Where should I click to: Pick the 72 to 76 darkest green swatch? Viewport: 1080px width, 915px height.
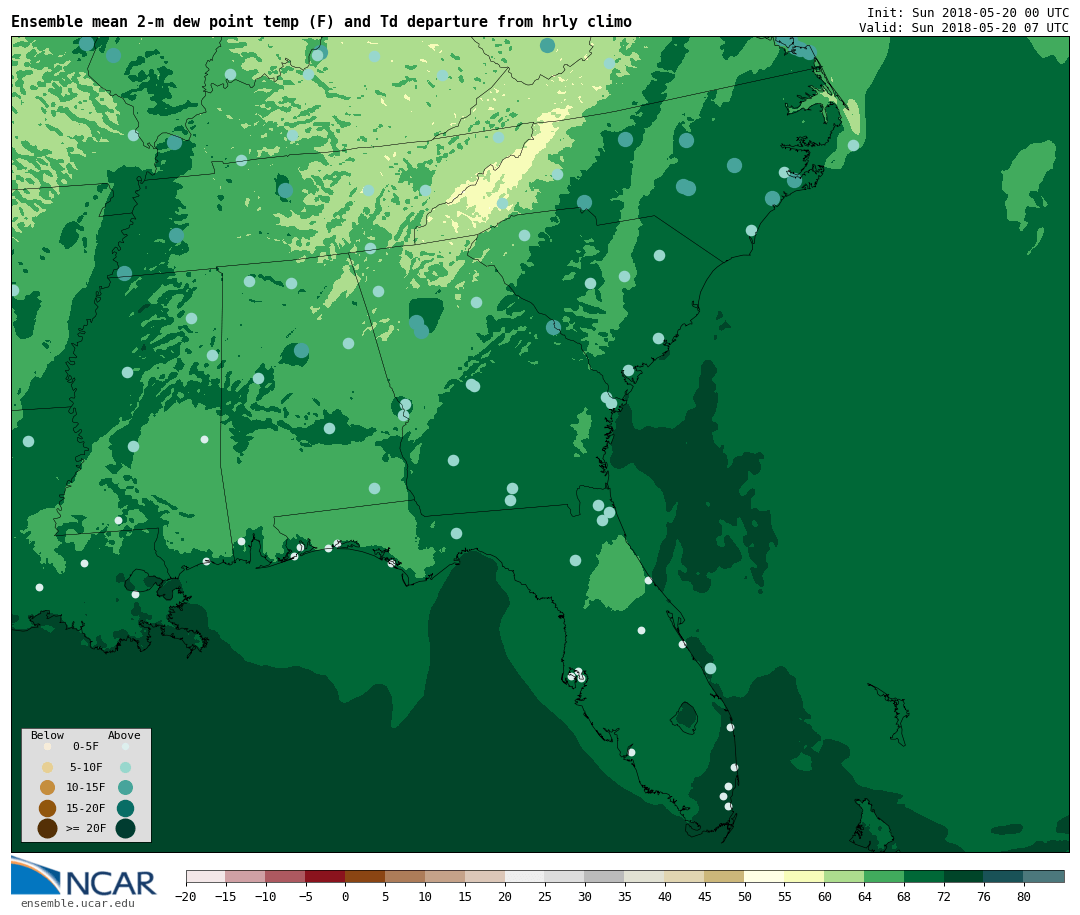click(x=965, y=876)
